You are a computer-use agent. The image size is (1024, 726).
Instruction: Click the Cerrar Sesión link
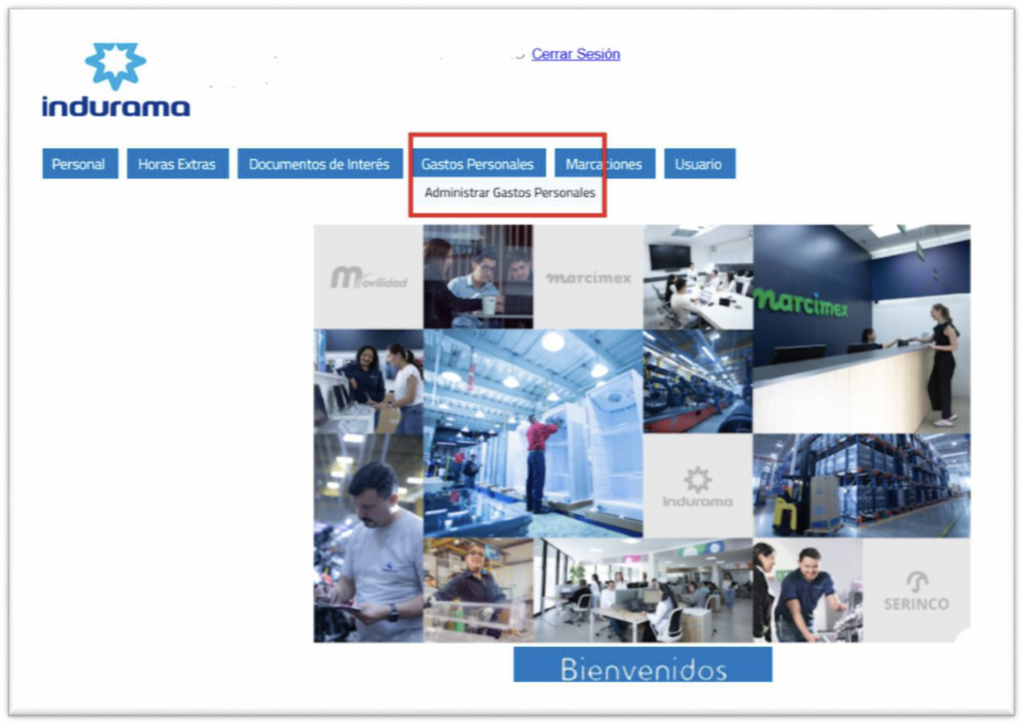click(575, 54)
